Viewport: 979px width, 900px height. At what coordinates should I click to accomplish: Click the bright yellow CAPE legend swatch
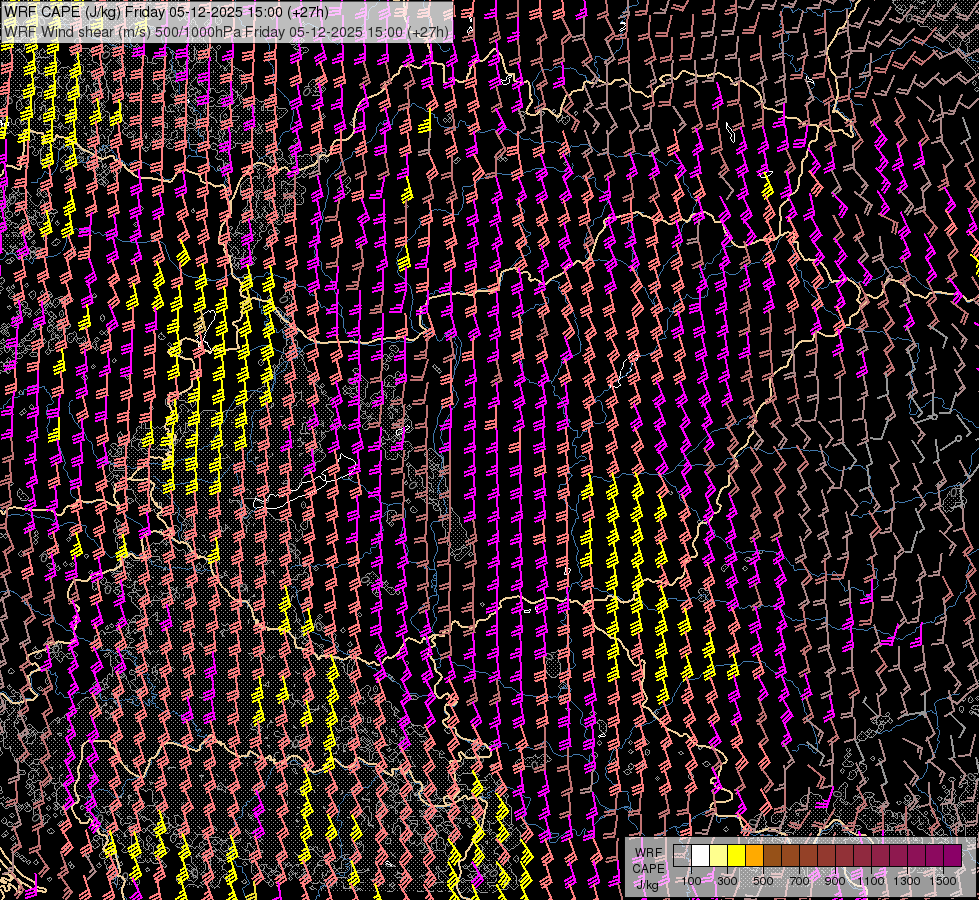pos(737,856)
